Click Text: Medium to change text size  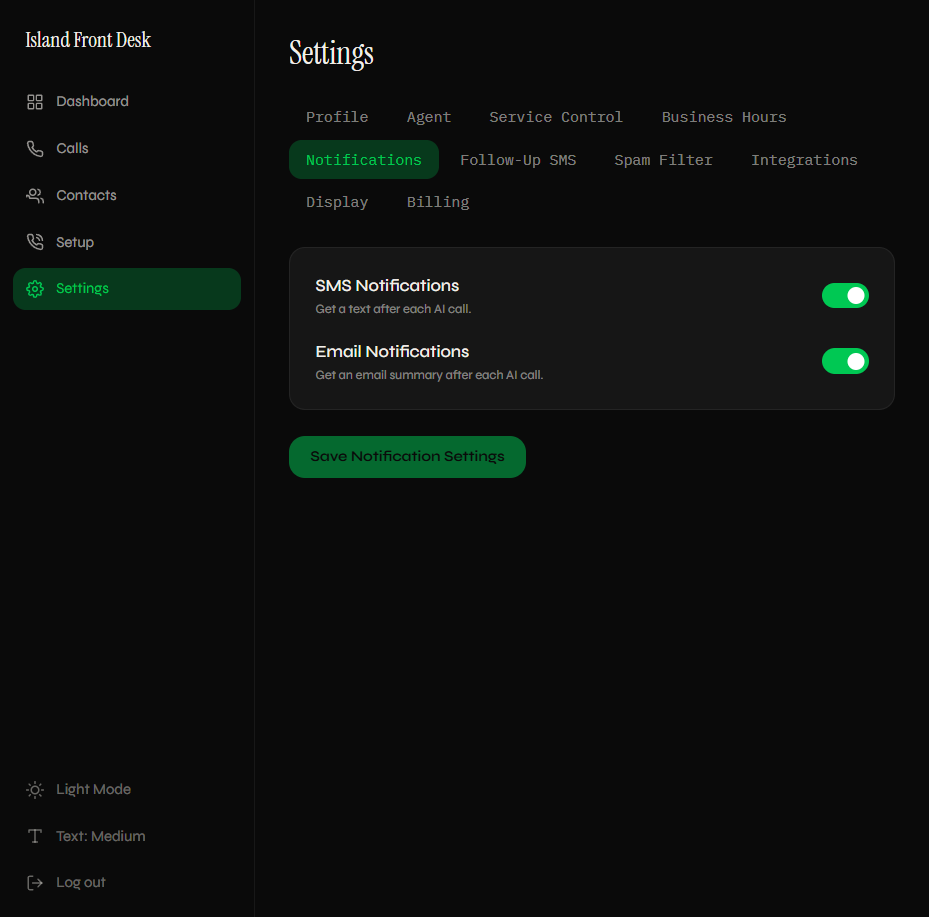[x=101, y=836]
